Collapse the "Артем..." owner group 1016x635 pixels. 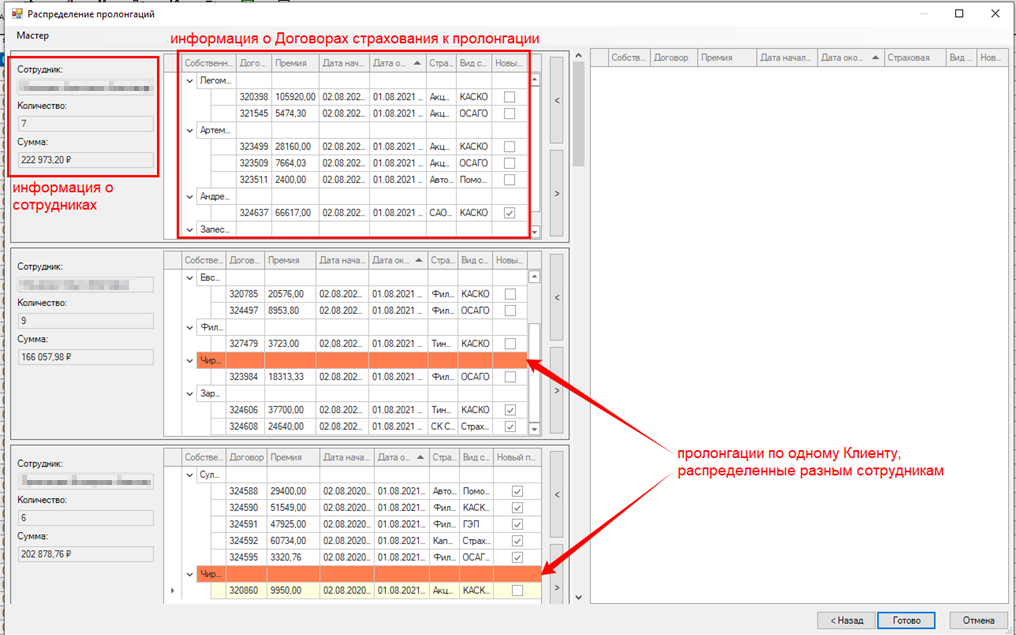coord(191,130)
